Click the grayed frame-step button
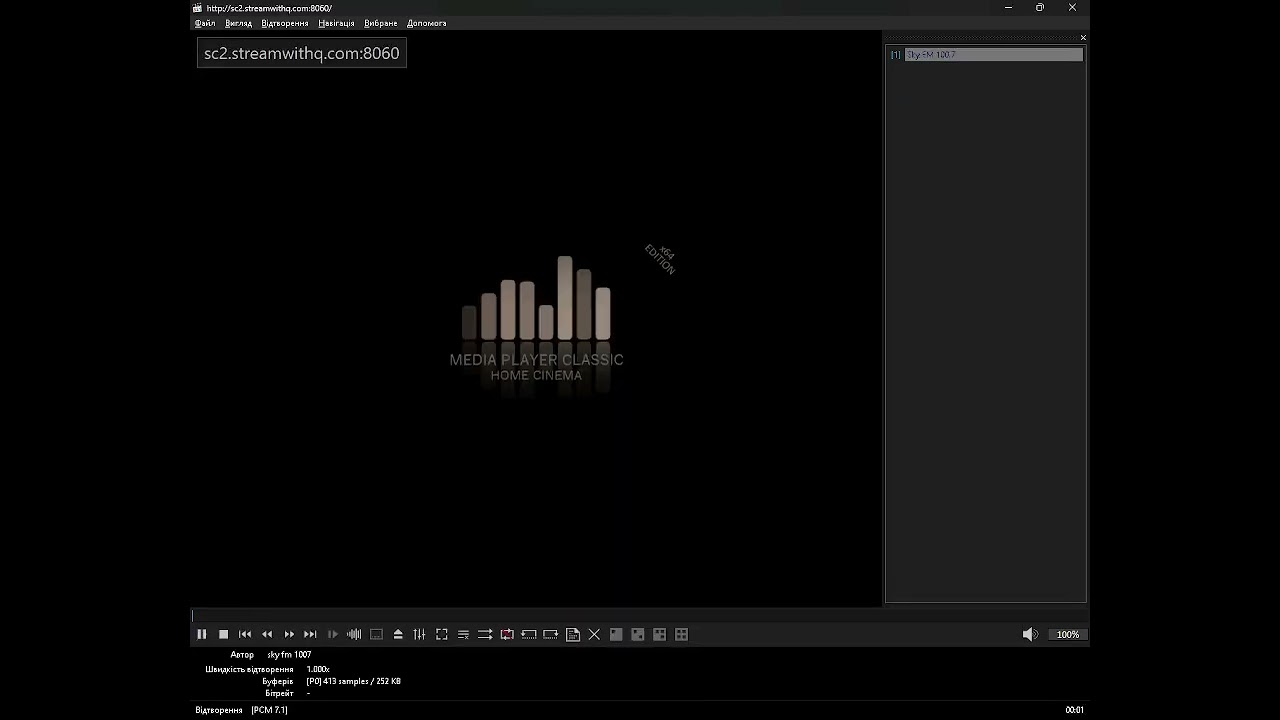The width and height of the screenshot is (1280, 720). tap(332, 634)
